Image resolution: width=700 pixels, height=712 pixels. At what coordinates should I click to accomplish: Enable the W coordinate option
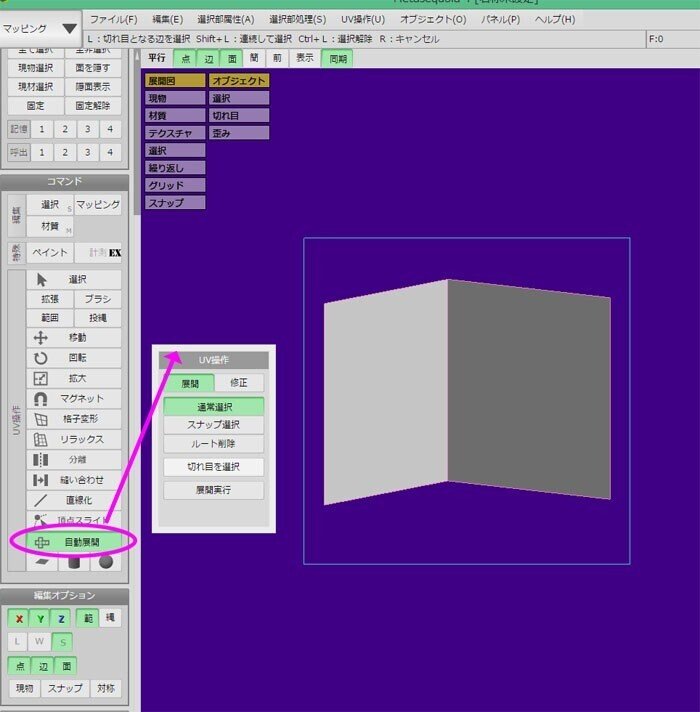click(39, 642)
